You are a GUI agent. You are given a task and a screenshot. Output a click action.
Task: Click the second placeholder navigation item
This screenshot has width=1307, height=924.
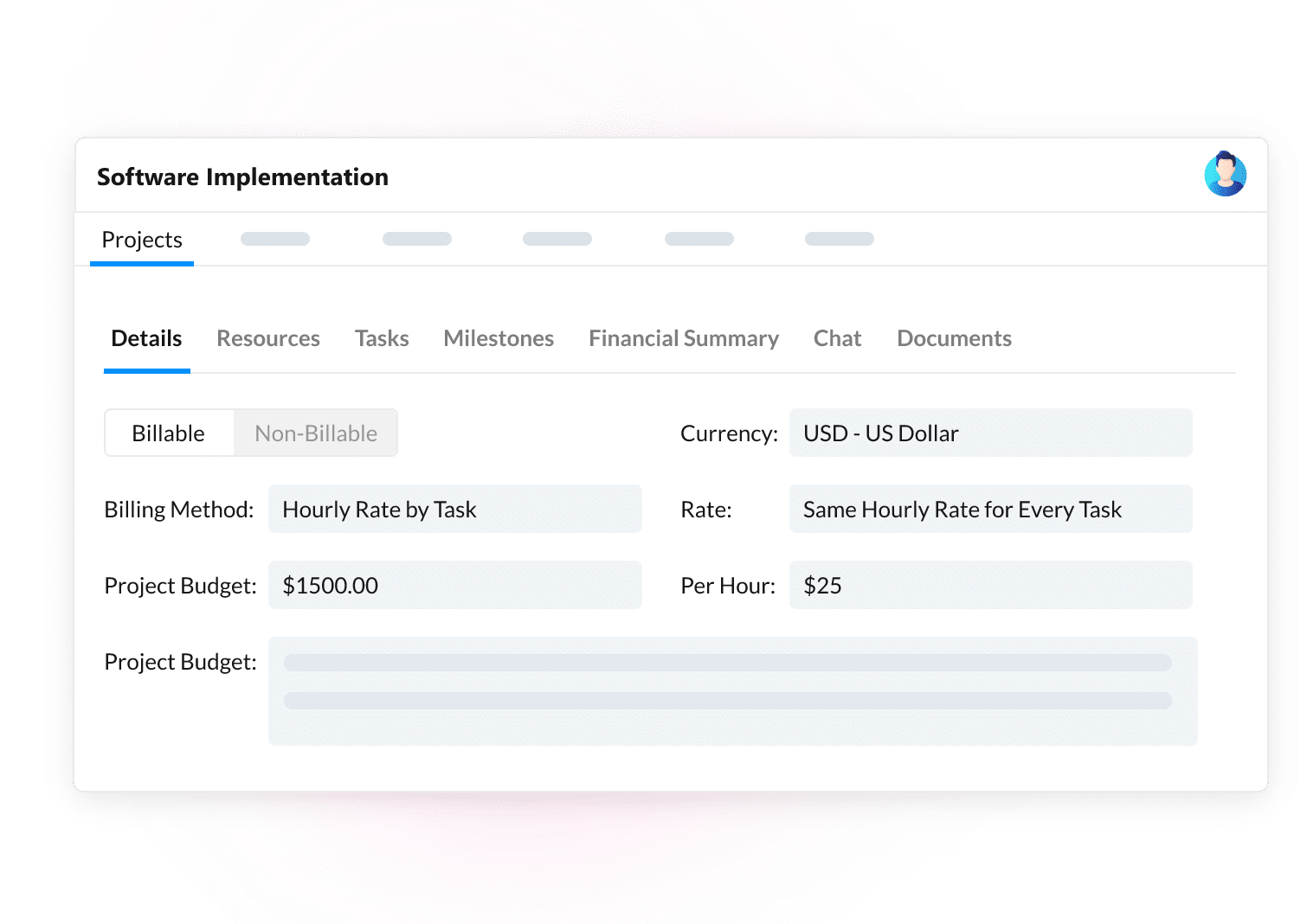coord(416,239)
